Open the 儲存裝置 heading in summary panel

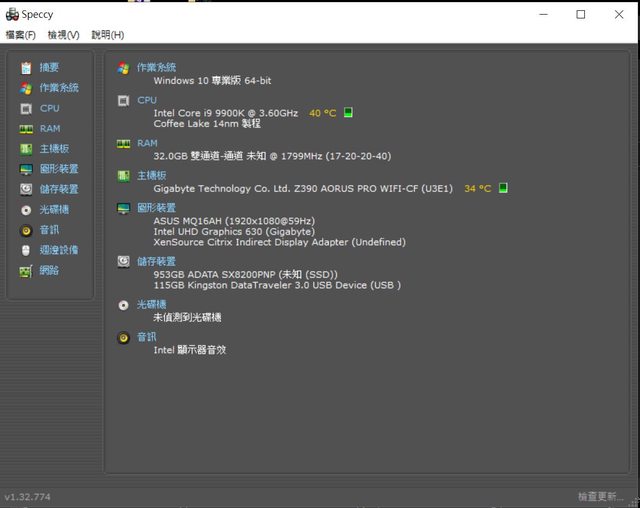[157, 261]
